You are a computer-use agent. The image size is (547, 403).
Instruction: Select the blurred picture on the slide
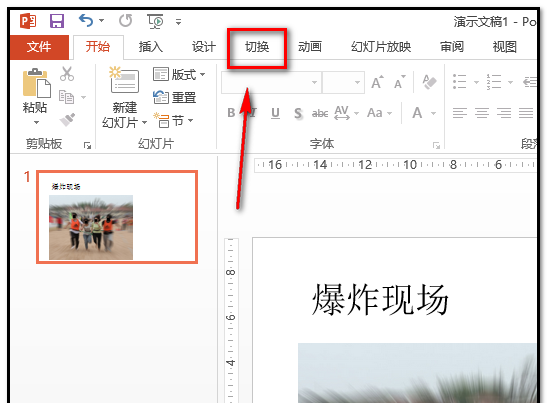pos(417,373)
